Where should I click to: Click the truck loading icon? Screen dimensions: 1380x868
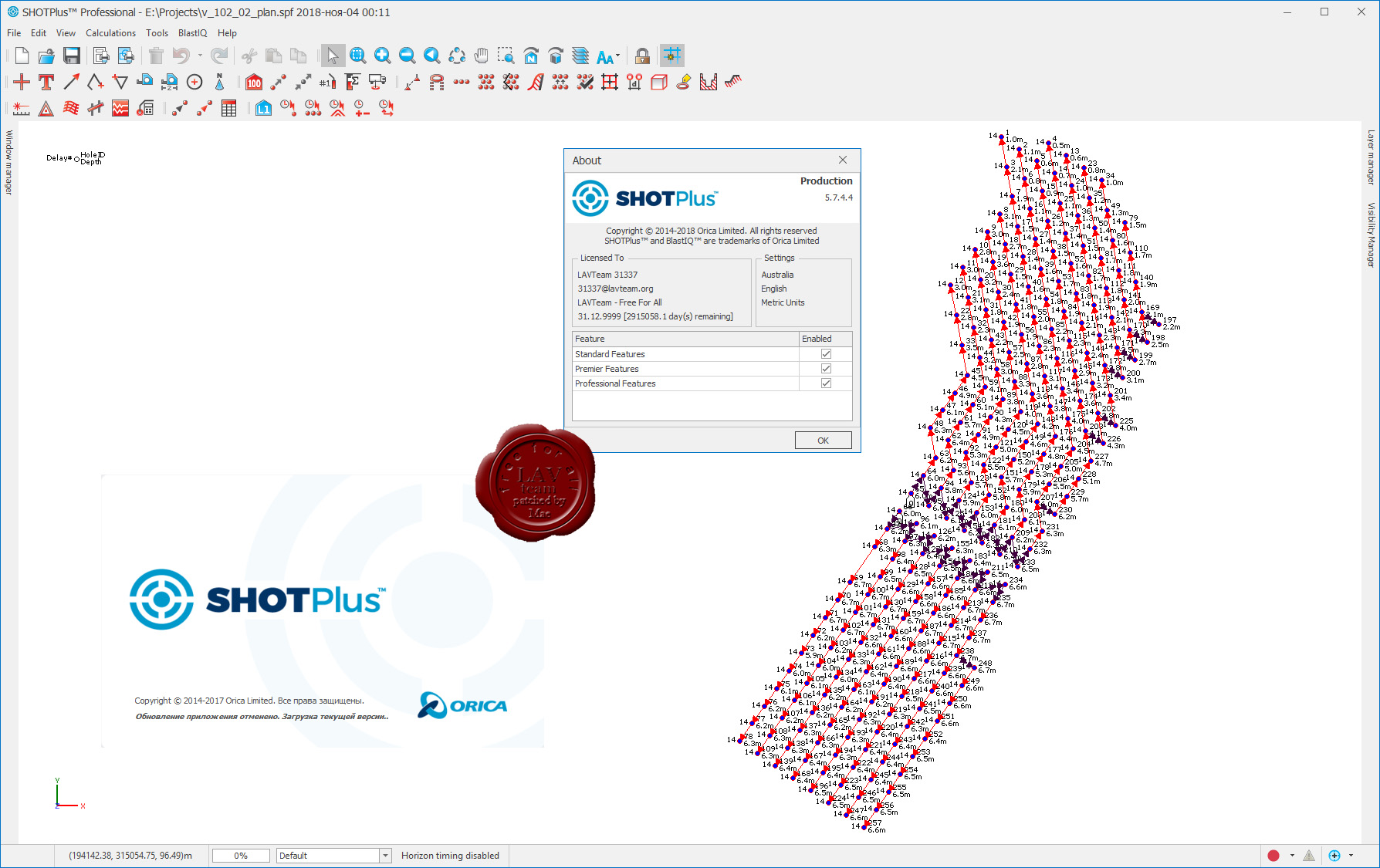coord(377,82)
